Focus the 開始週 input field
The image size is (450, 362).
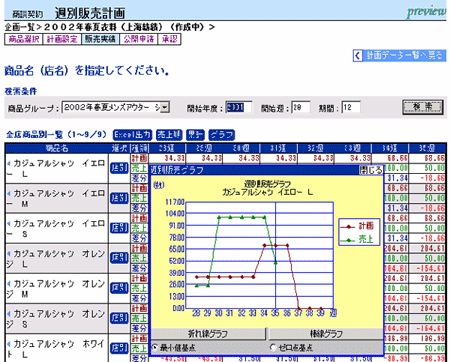(301, 107)
